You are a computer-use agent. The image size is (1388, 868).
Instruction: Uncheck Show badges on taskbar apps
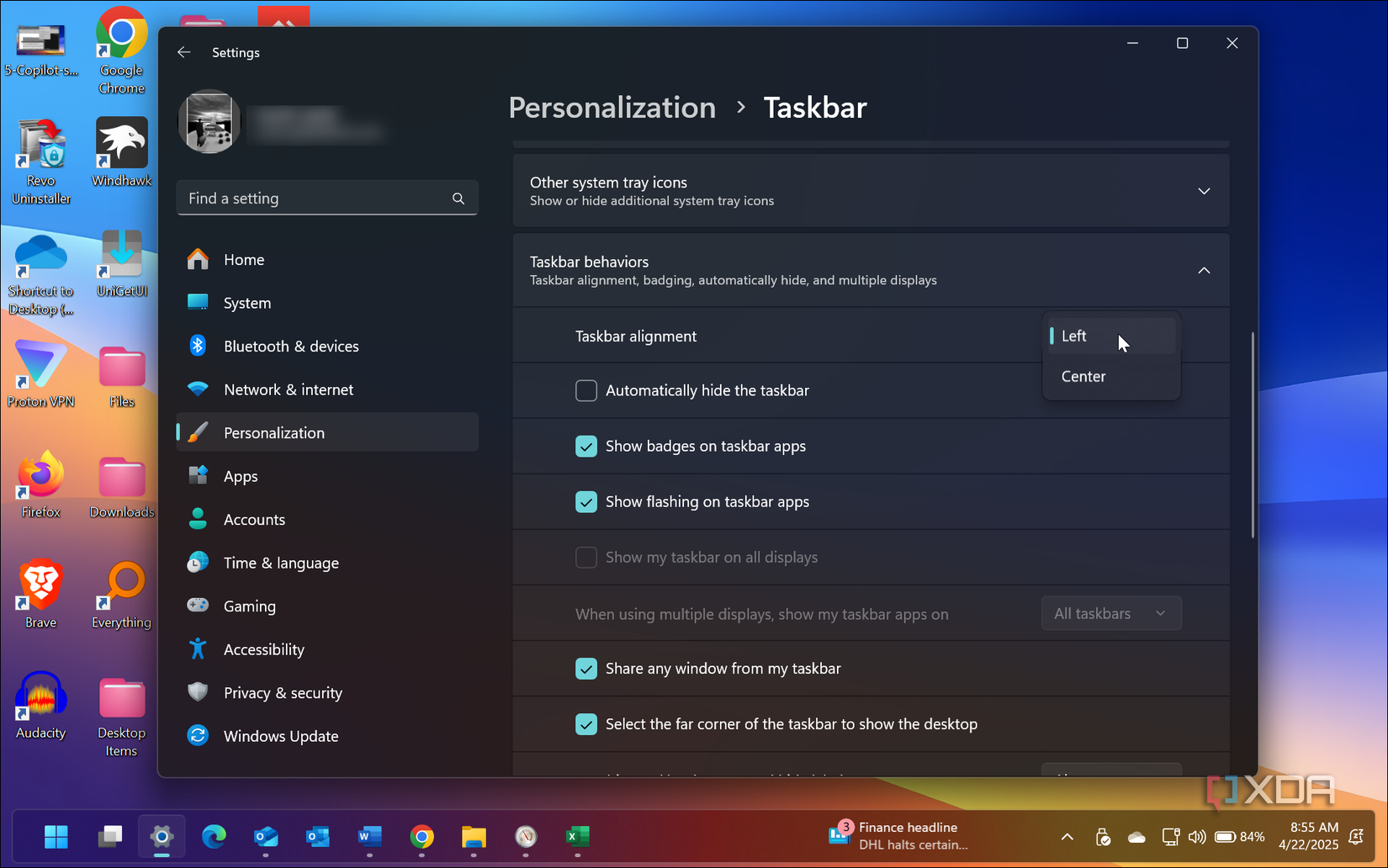(x=586, y=446)
